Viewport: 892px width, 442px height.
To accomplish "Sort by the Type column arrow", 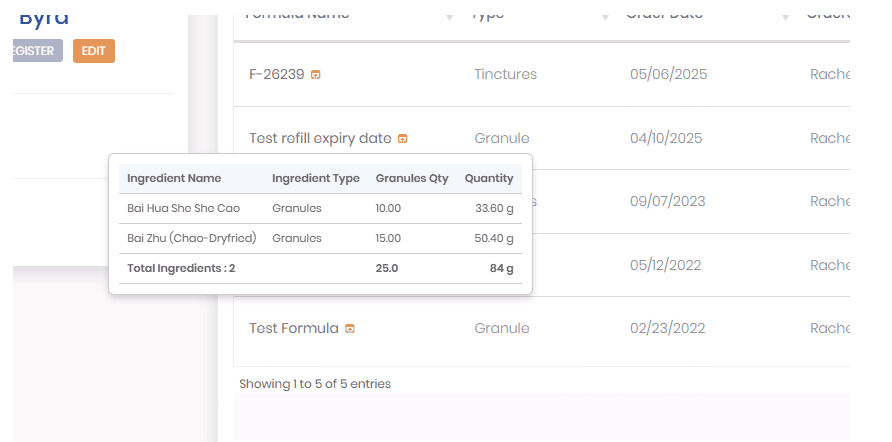I will [605, 17].
